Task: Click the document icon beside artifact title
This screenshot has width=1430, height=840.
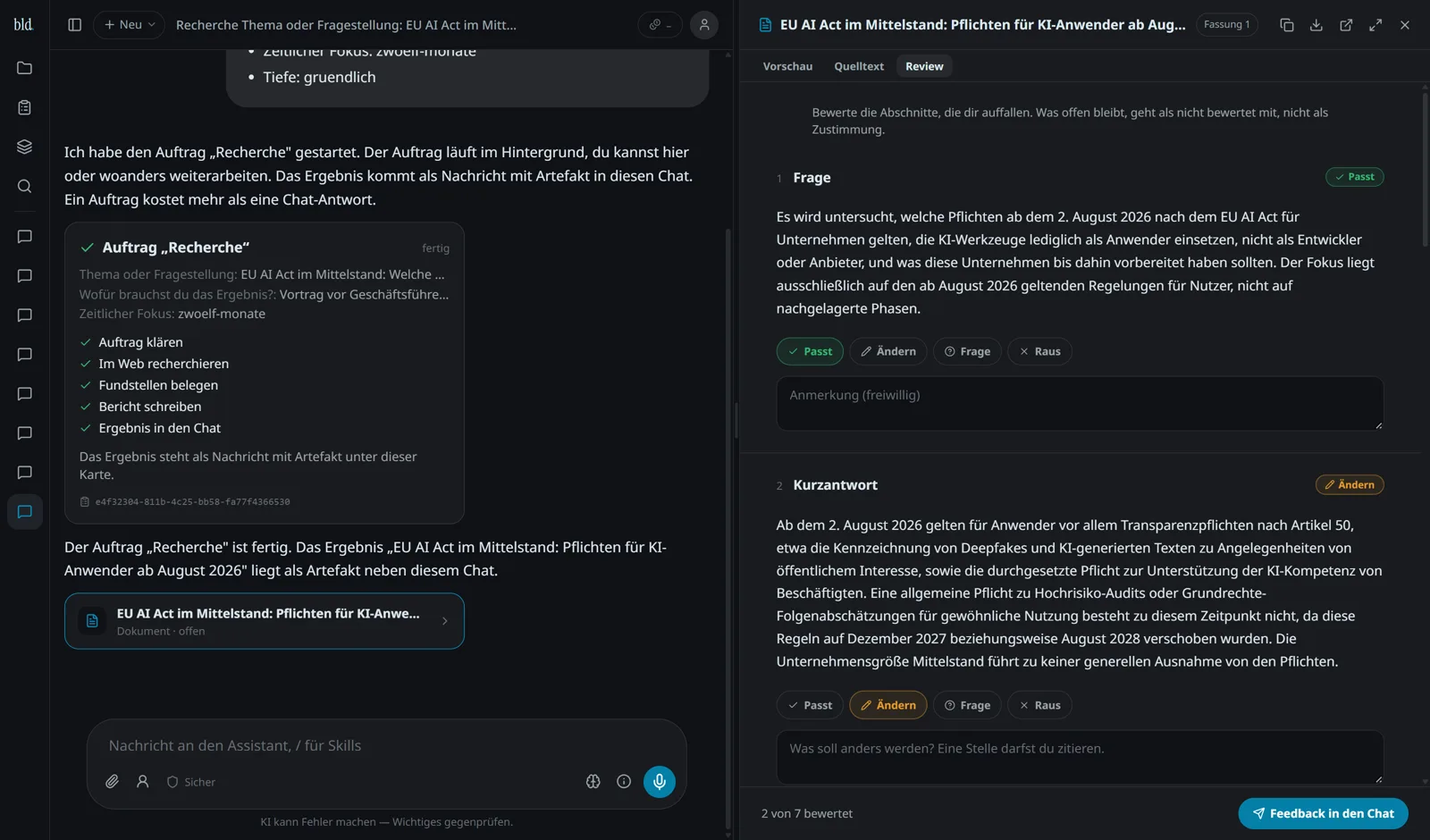Action: pyautogui.click(x=765, y=25)
